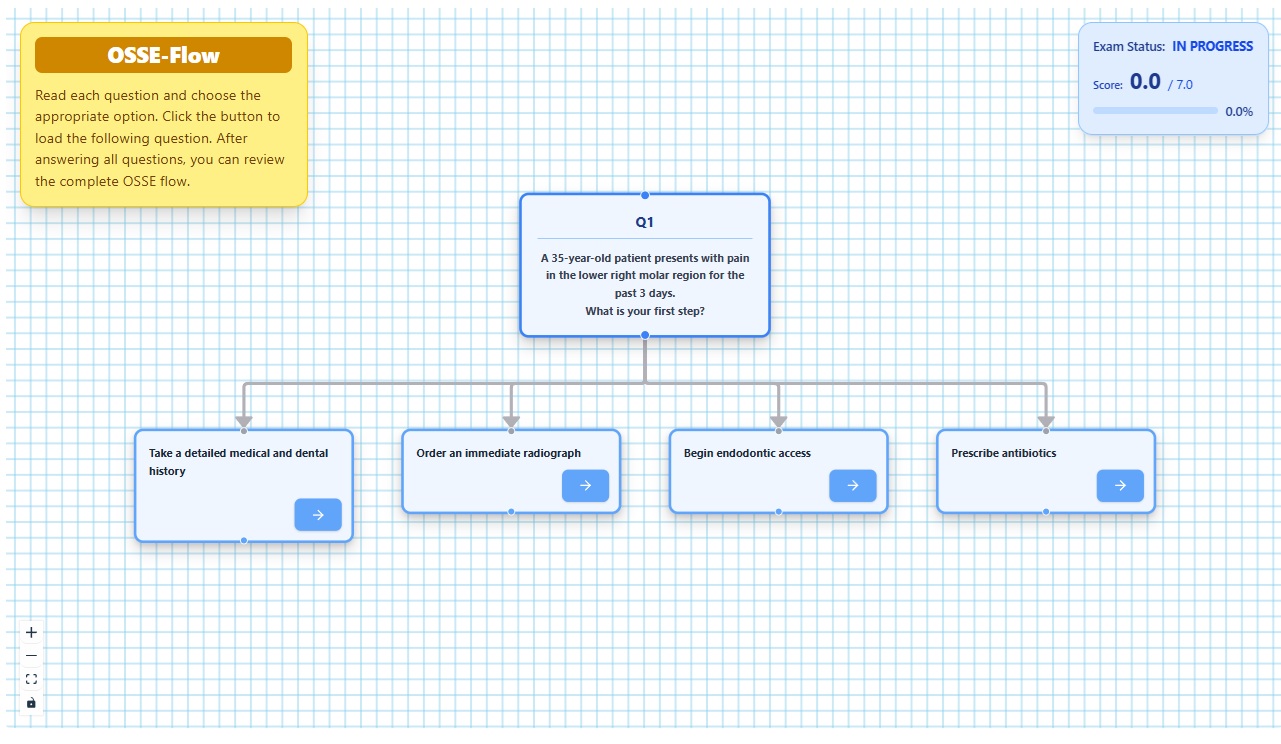
Task: Click bottom handle of the history option card
Action: point(244,540)
